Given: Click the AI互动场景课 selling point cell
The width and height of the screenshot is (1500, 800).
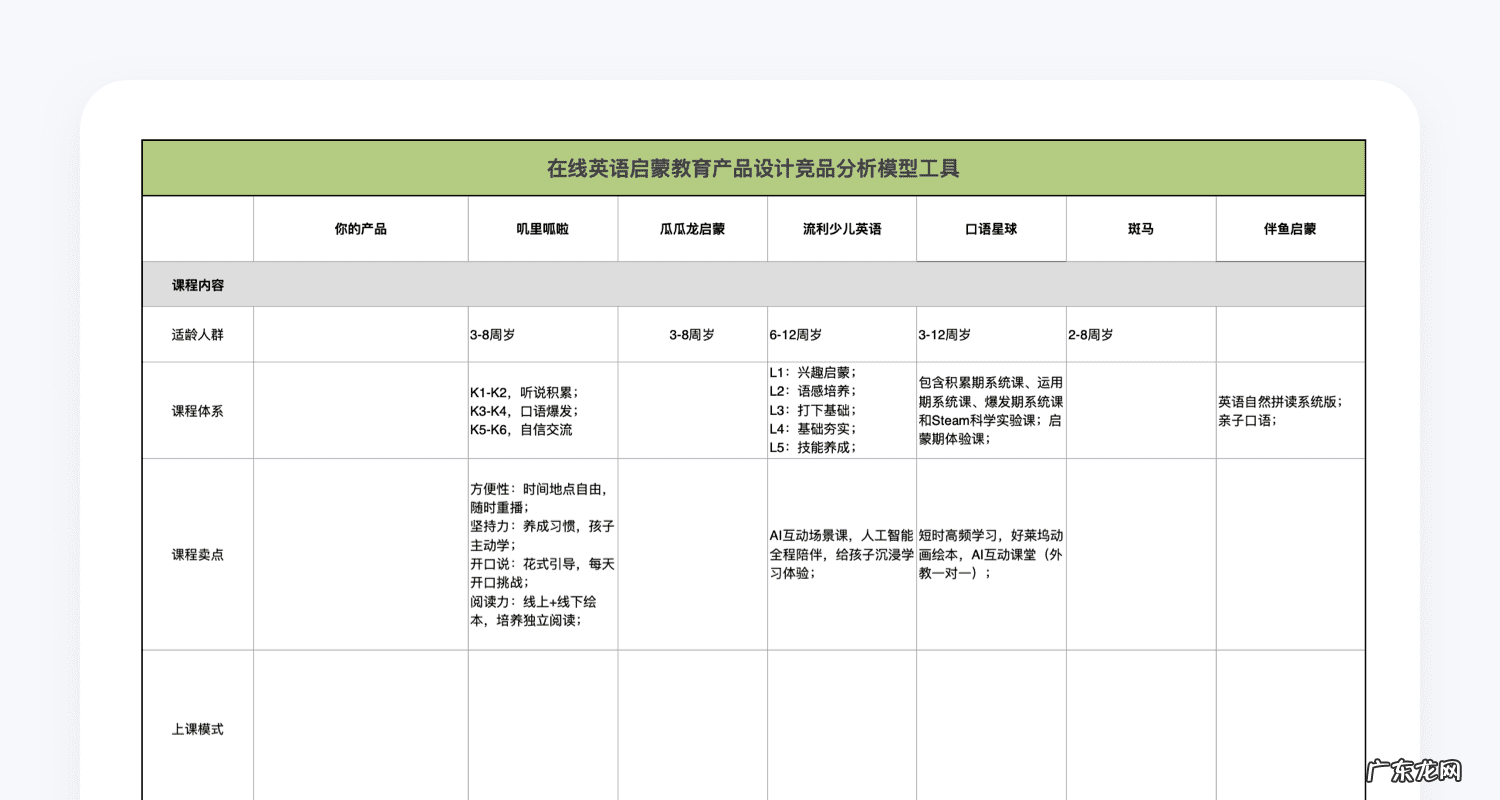Looking at the screenshot, I should click(x=841, y=554).
